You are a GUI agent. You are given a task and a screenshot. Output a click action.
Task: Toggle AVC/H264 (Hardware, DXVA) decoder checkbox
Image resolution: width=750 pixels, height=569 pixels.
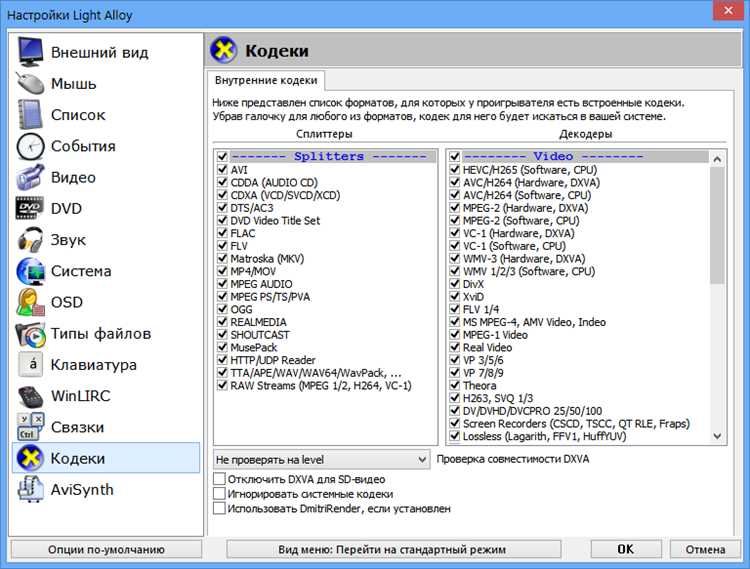454,182
